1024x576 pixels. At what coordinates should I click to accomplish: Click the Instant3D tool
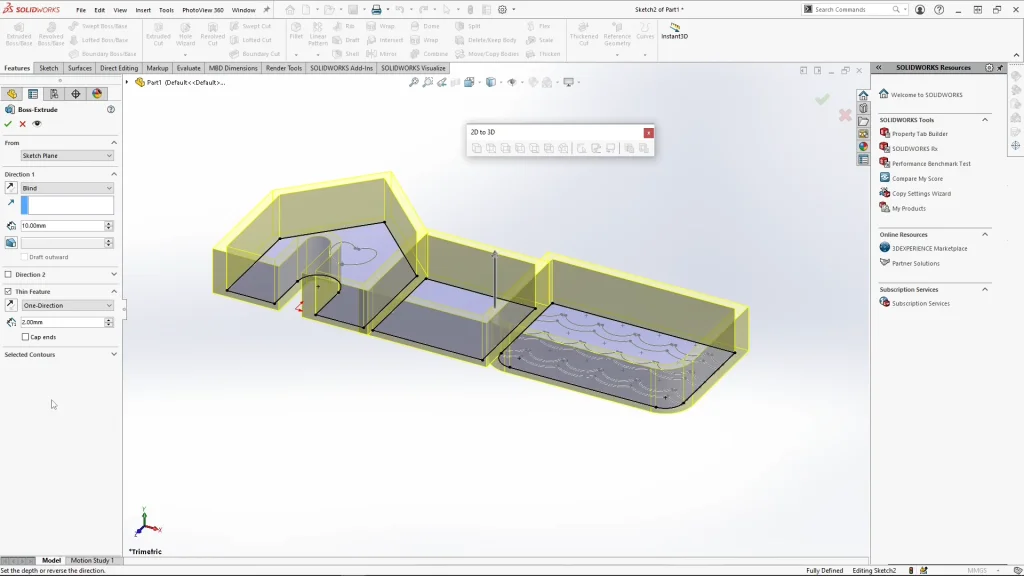coord(675,30)
